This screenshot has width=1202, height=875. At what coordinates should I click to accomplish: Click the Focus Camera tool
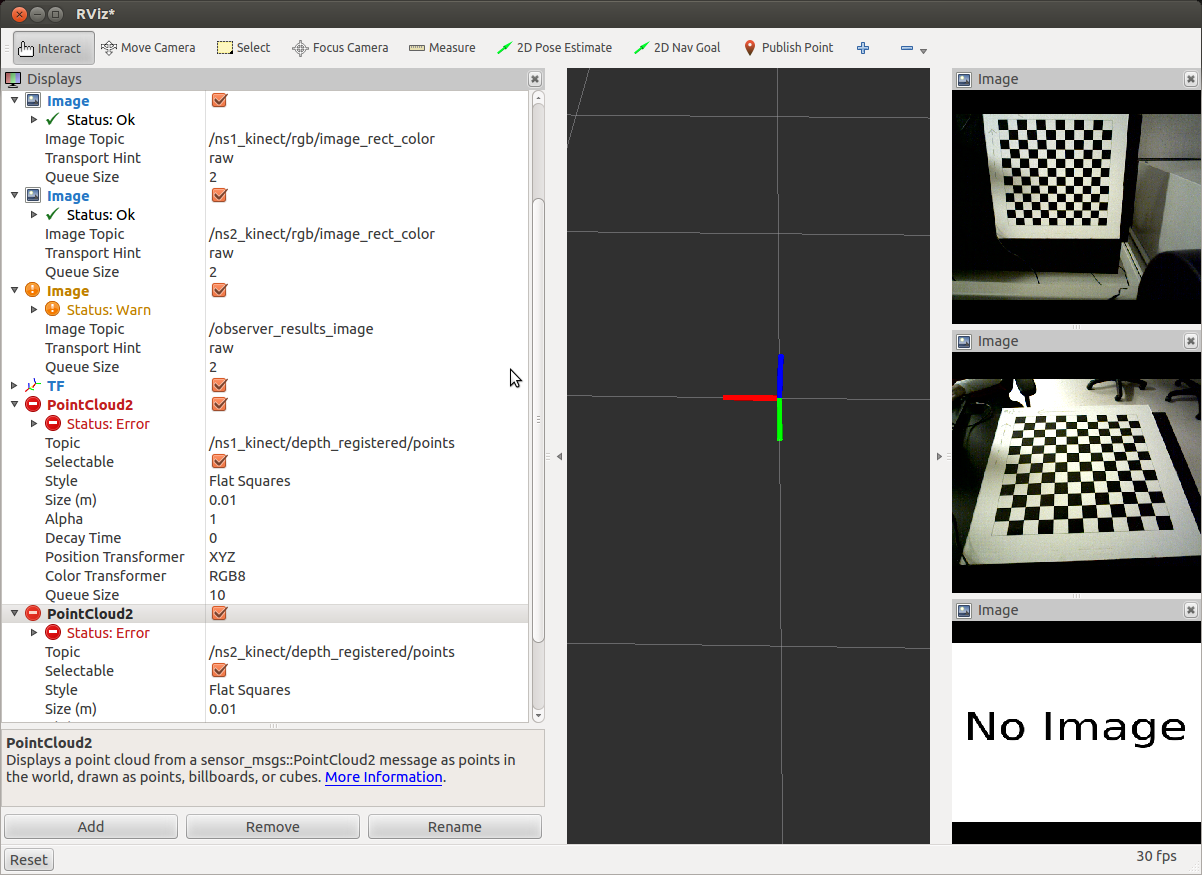340,48
